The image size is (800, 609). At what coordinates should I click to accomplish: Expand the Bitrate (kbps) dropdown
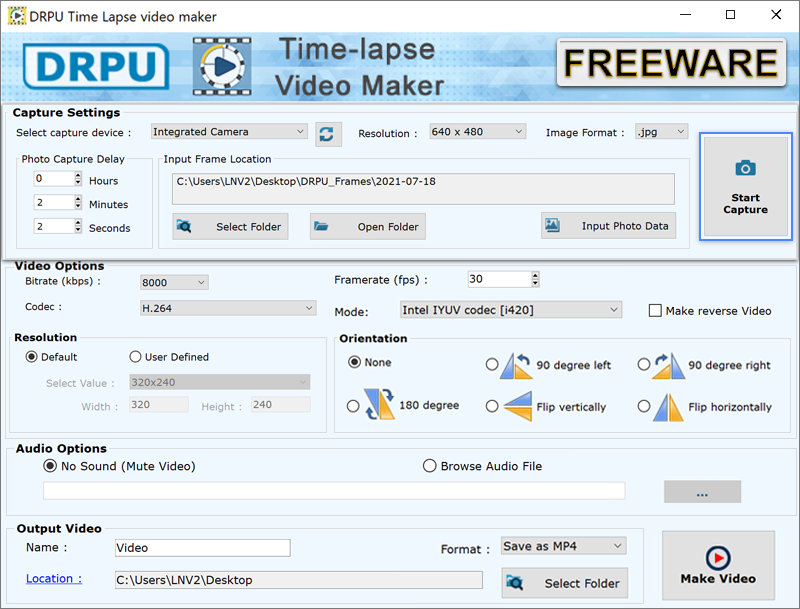point(174,283)
